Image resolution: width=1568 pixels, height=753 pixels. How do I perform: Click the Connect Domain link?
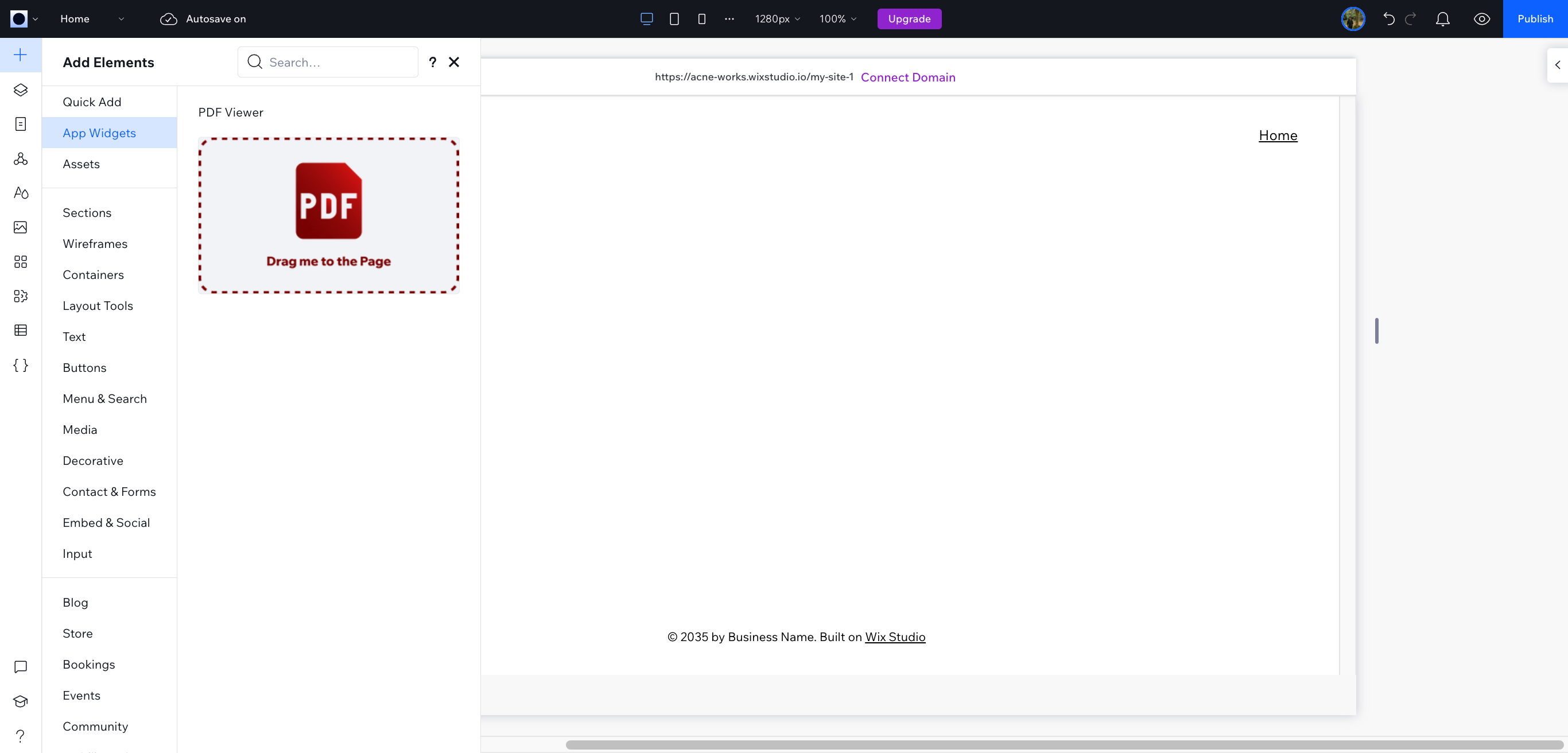click(x=908, y=77)
